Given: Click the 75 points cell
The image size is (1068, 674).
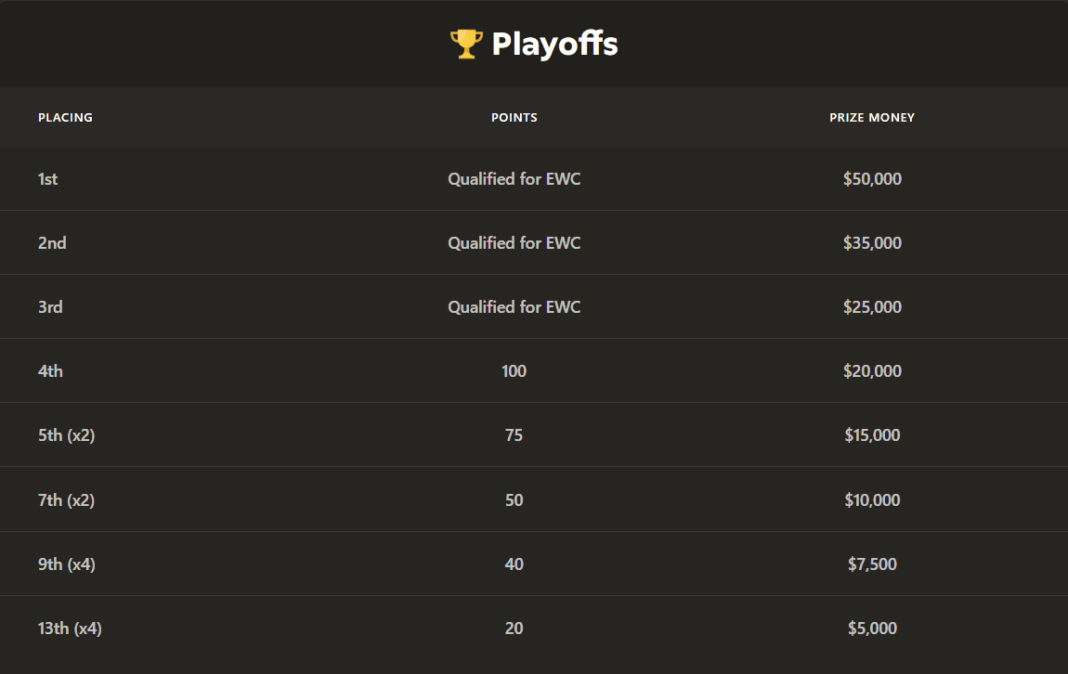Looking at the screenshot, I should [514, 435].
